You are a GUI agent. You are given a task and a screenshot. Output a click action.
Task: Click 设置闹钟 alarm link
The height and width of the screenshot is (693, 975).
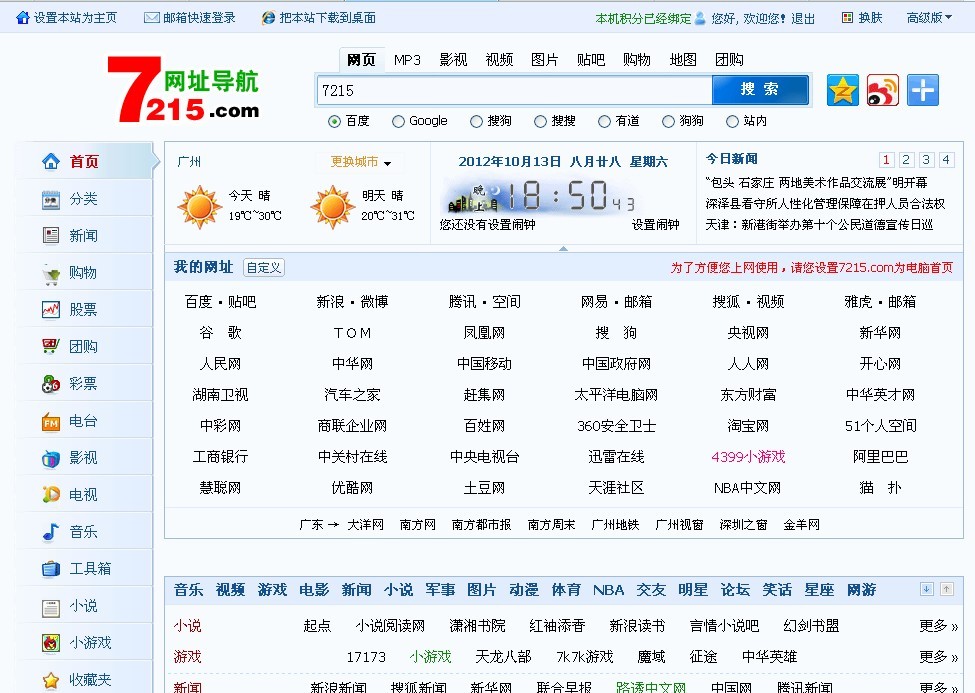coord(655,225)
